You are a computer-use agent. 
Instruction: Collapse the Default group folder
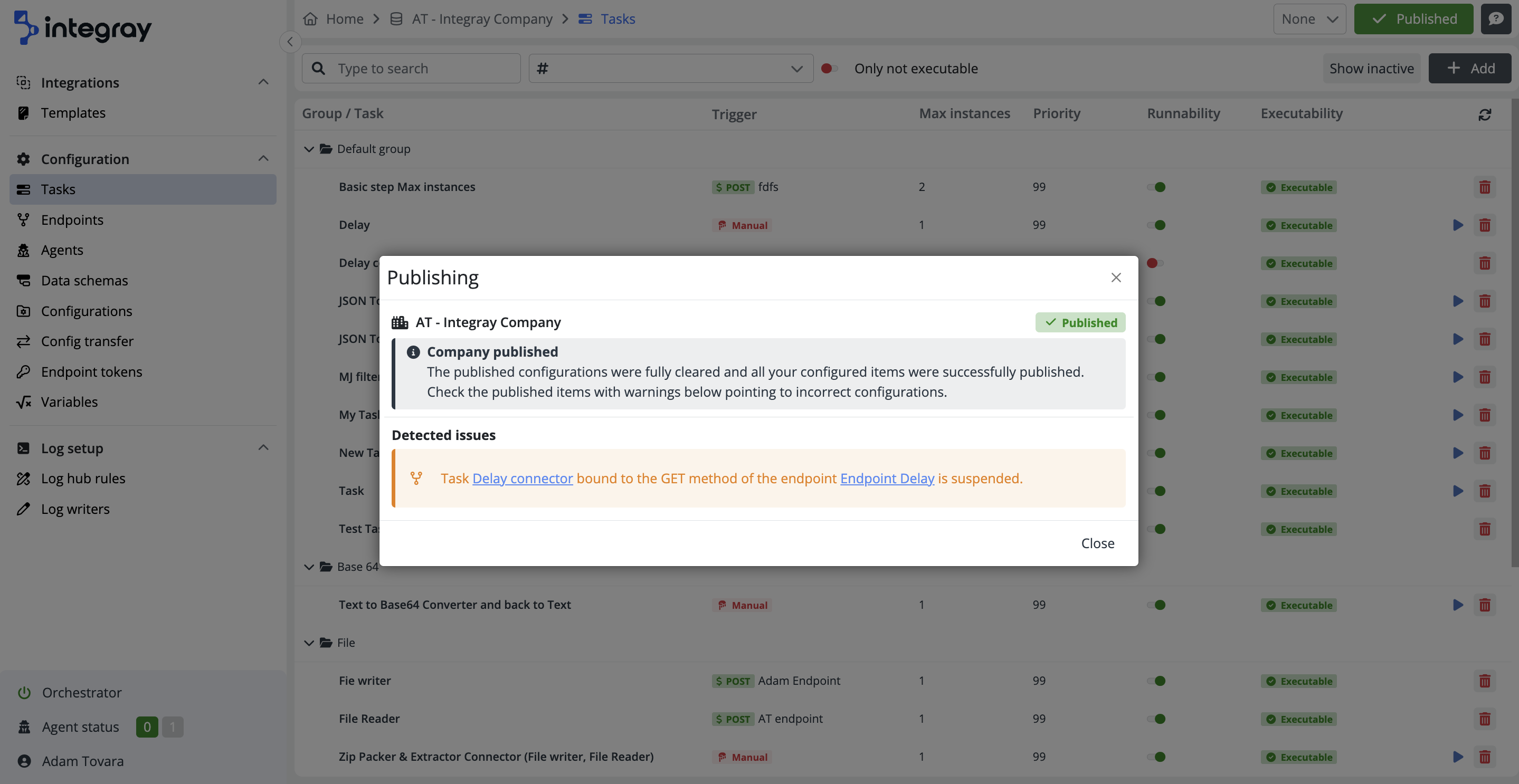[308, 149]
